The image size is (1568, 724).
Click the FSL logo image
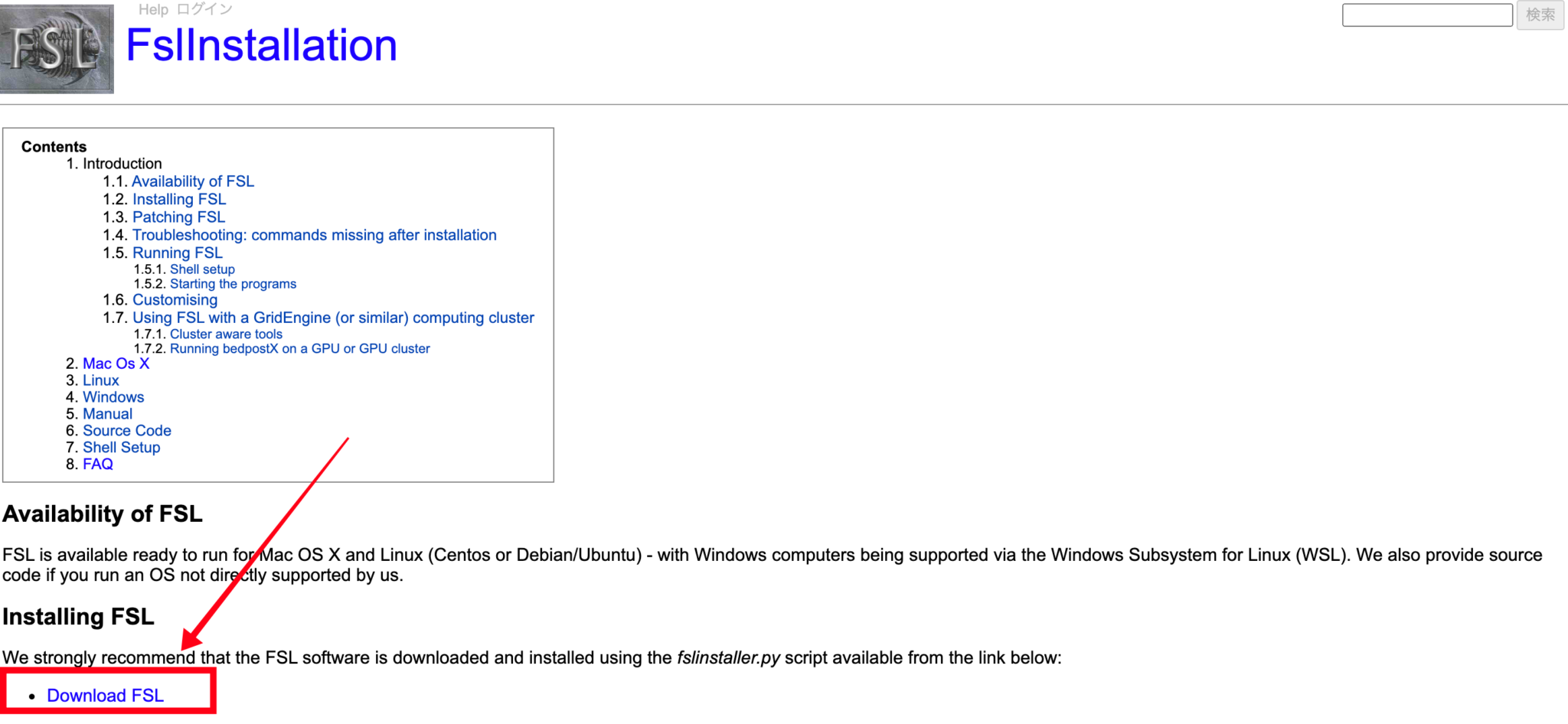(57, 49)
